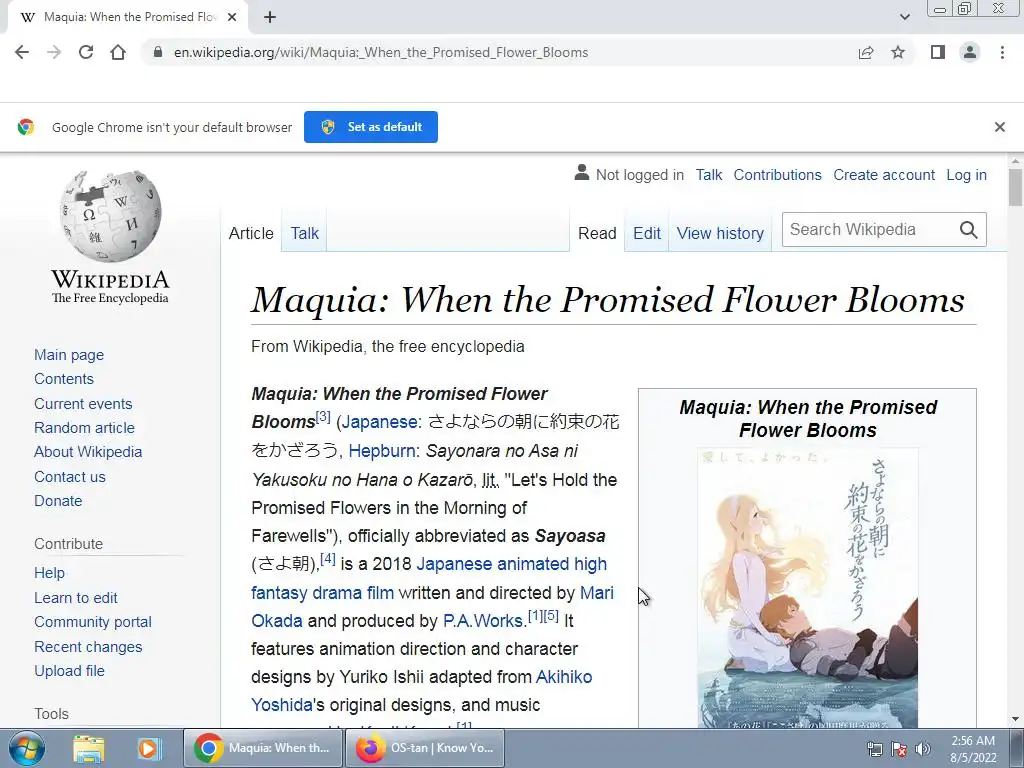Open Current events
The height and width of the screenshot is (768, 1024).
tap(83, 404)
